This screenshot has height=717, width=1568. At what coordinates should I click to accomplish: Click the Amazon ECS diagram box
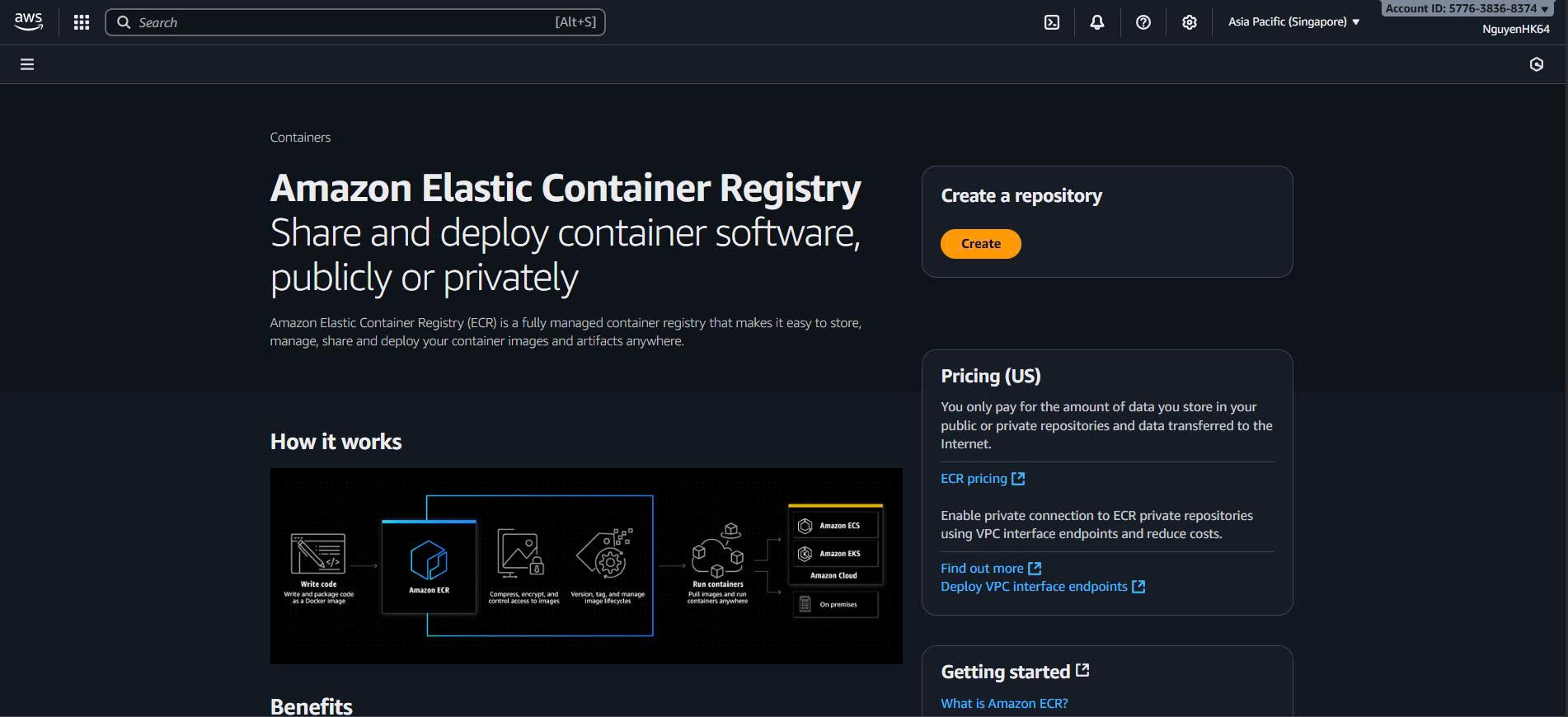point(834,526)
